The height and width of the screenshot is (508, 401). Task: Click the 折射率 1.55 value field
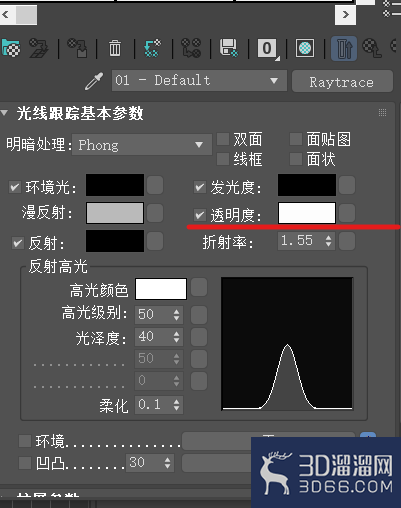click(x=301, y=241)
